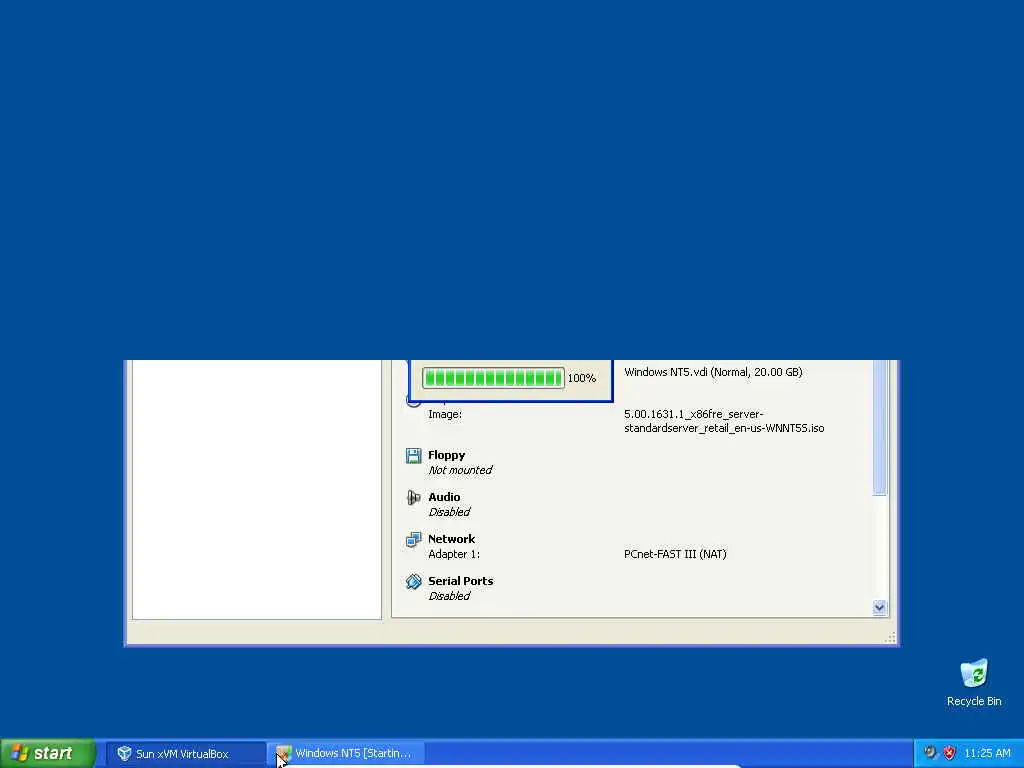
Task: Click the Serial Ports 'Disabled' status text
Action: (449, 596)
